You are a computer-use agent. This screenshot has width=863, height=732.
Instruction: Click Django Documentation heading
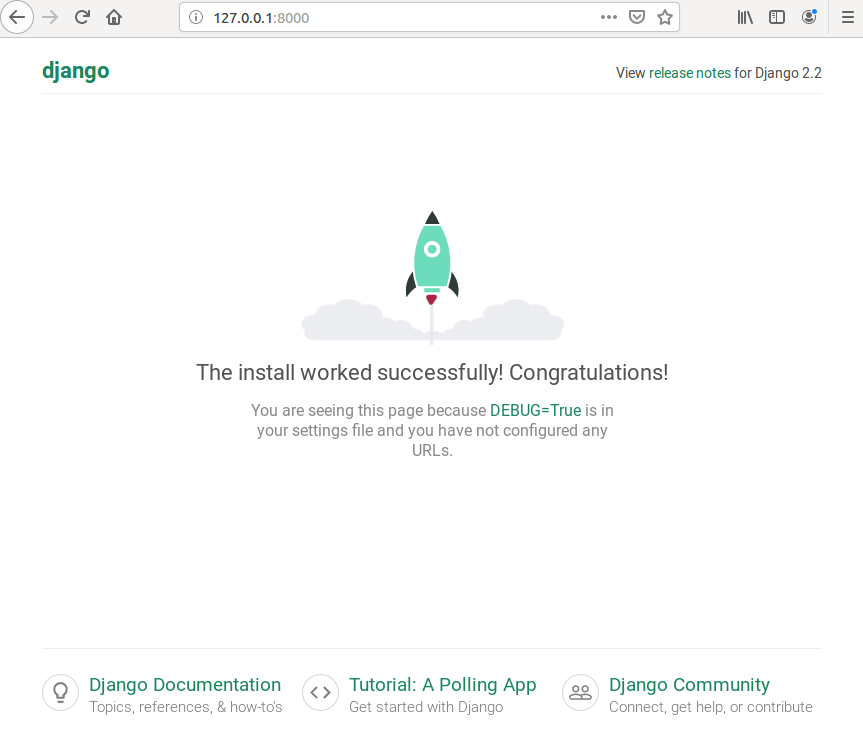tap(185, 685)
